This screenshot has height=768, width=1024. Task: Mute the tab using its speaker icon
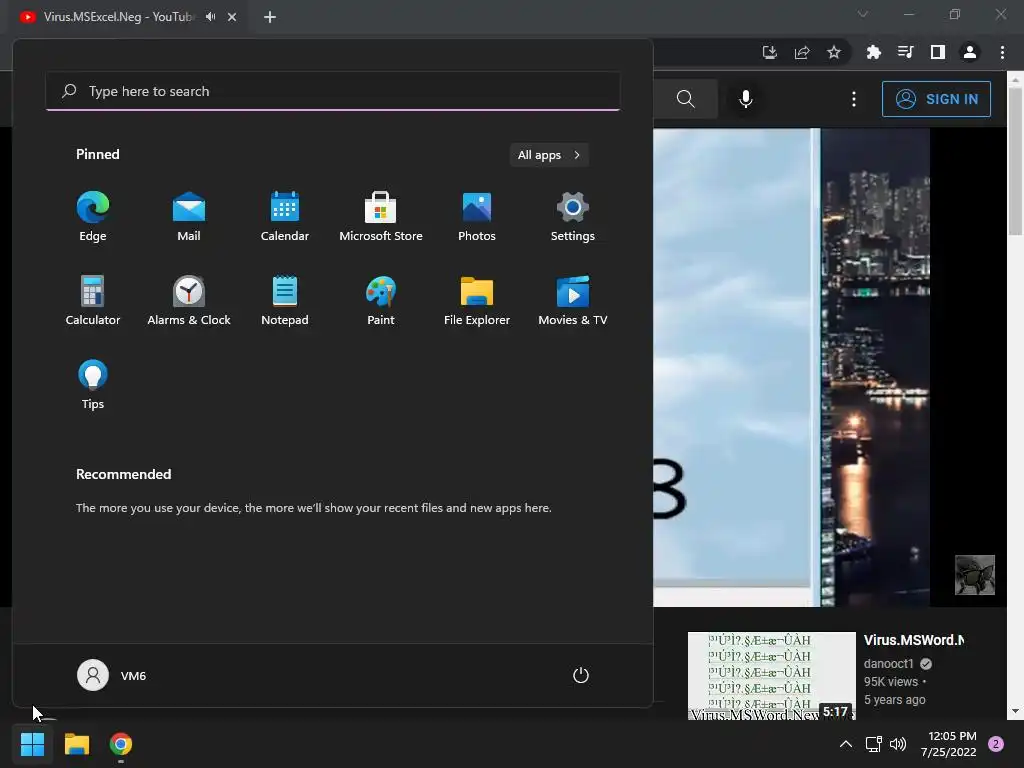pos(210,17)
